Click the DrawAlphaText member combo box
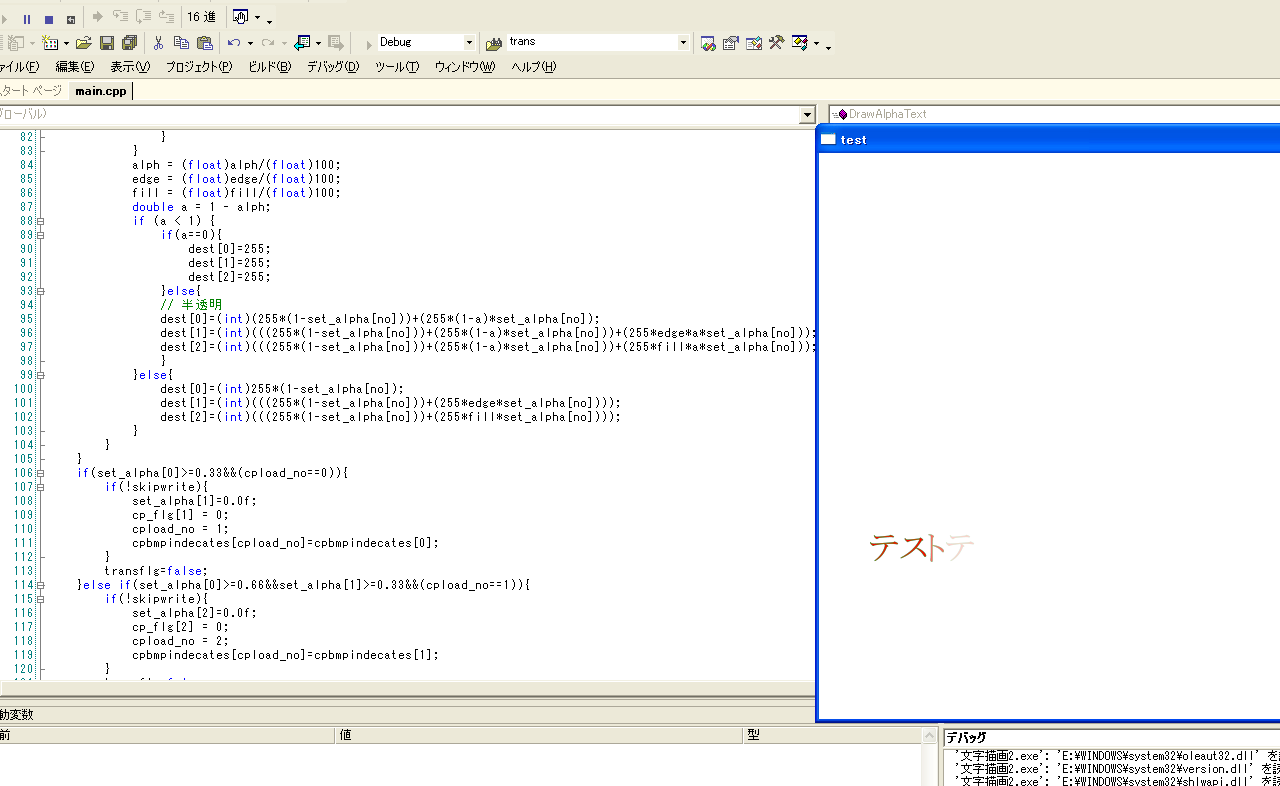 tap(1054, 114)
